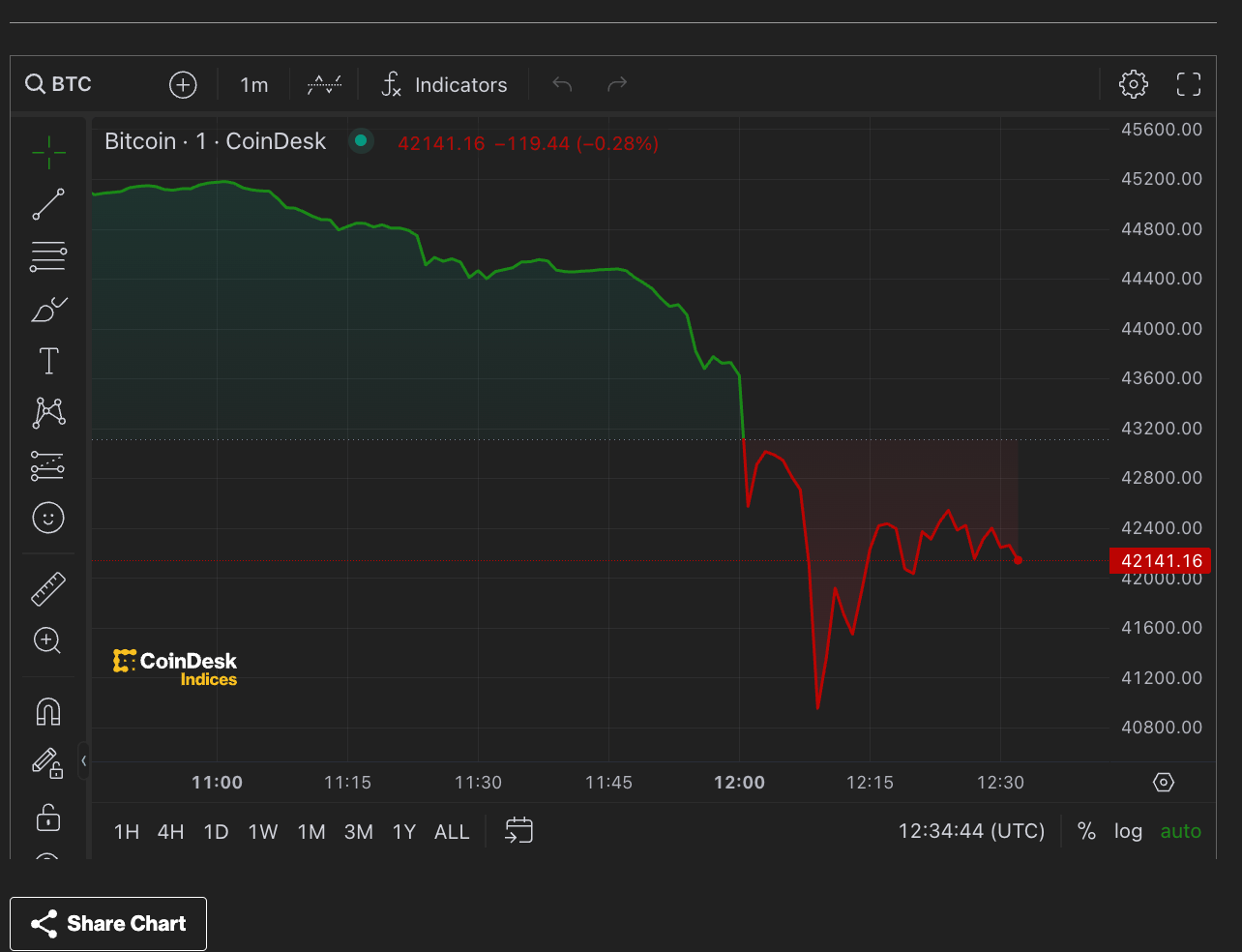Viewport: 1242px width, 952px height.
Task: Toggle logarithmic price scale
Action: pyautogui.click(x=1128, y=830)
